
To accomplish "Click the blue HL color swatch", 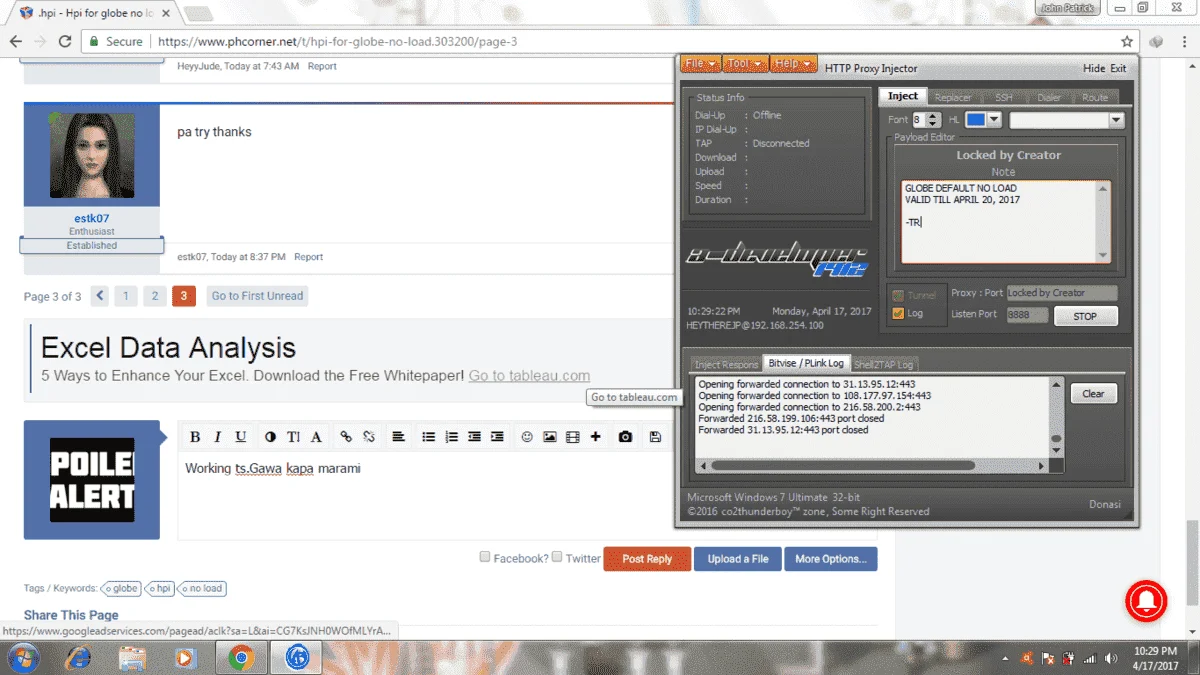I will coord(975,120).
